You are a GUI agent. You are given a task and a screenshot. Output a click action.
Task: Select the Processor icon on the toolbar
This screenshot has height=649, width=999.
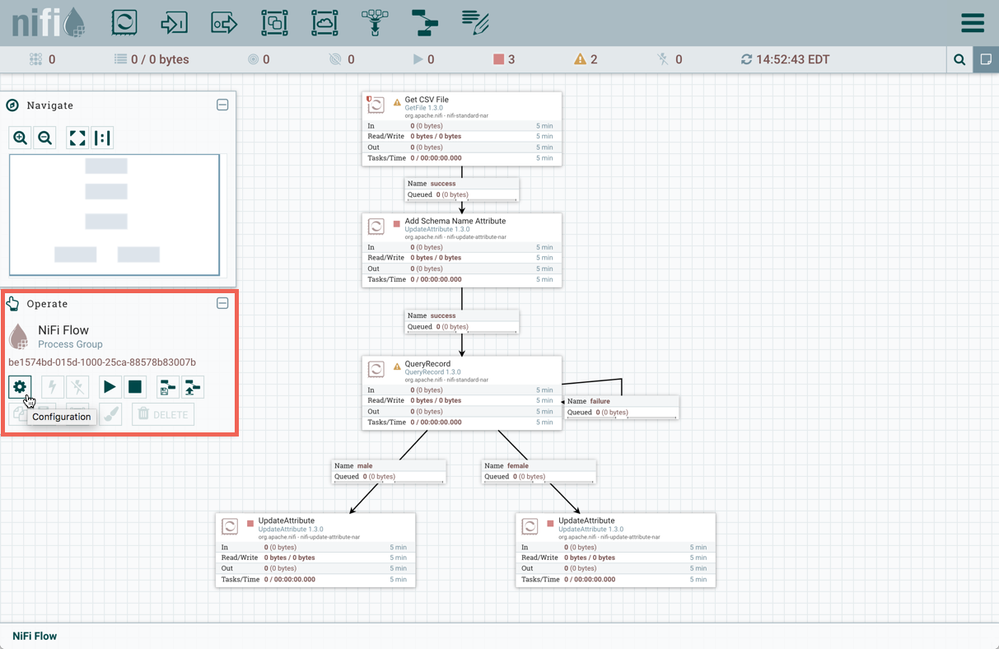pos(124,22)
